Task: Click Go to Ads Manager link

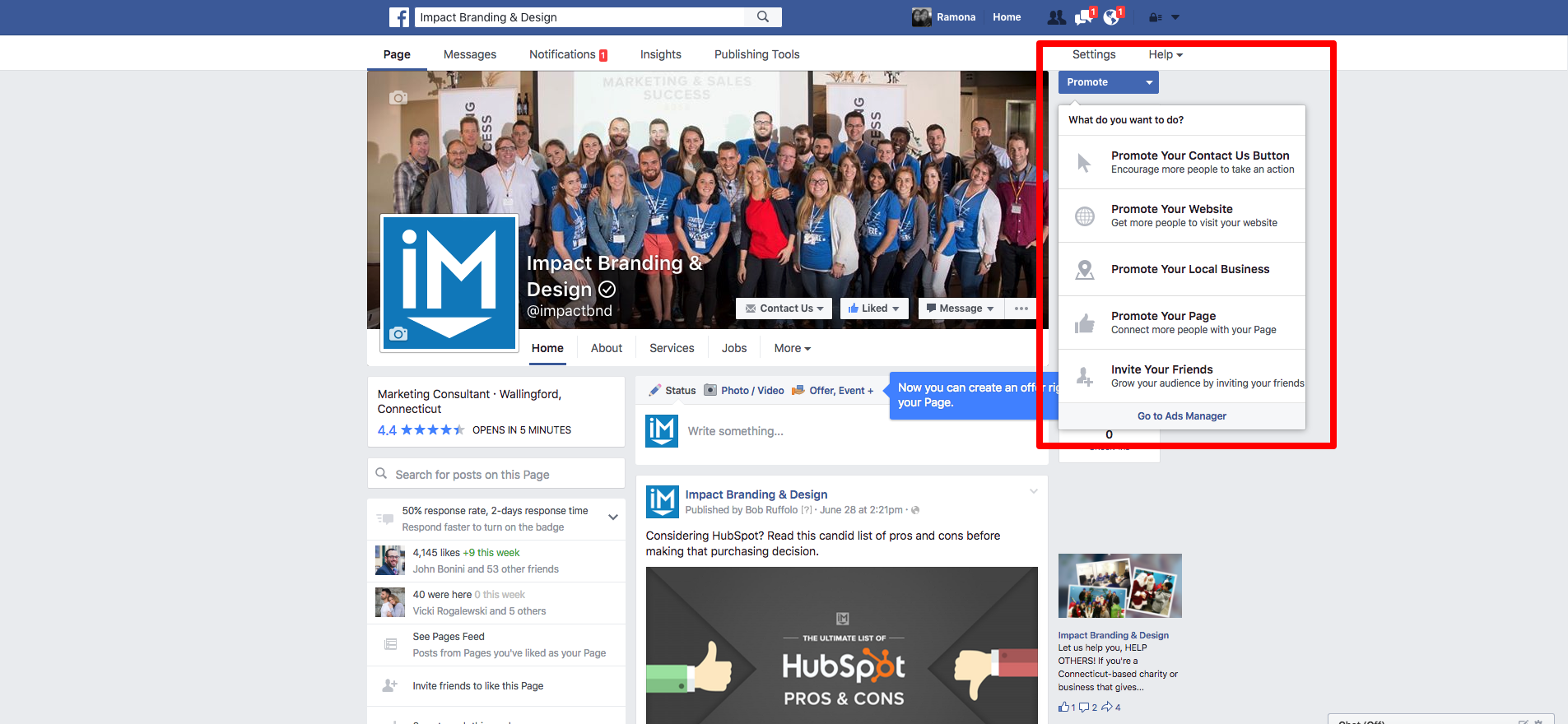Action: point(1182,416)
